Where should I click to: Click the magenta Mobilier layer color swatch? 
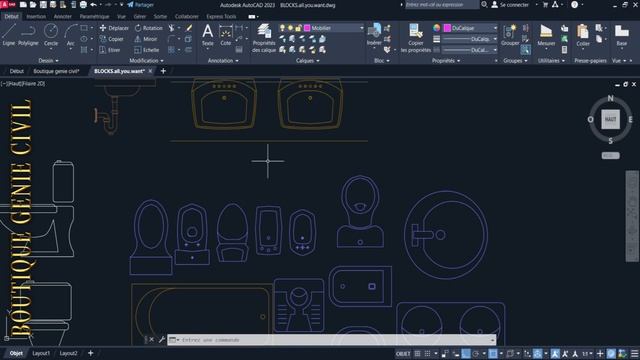click(307, 28)
